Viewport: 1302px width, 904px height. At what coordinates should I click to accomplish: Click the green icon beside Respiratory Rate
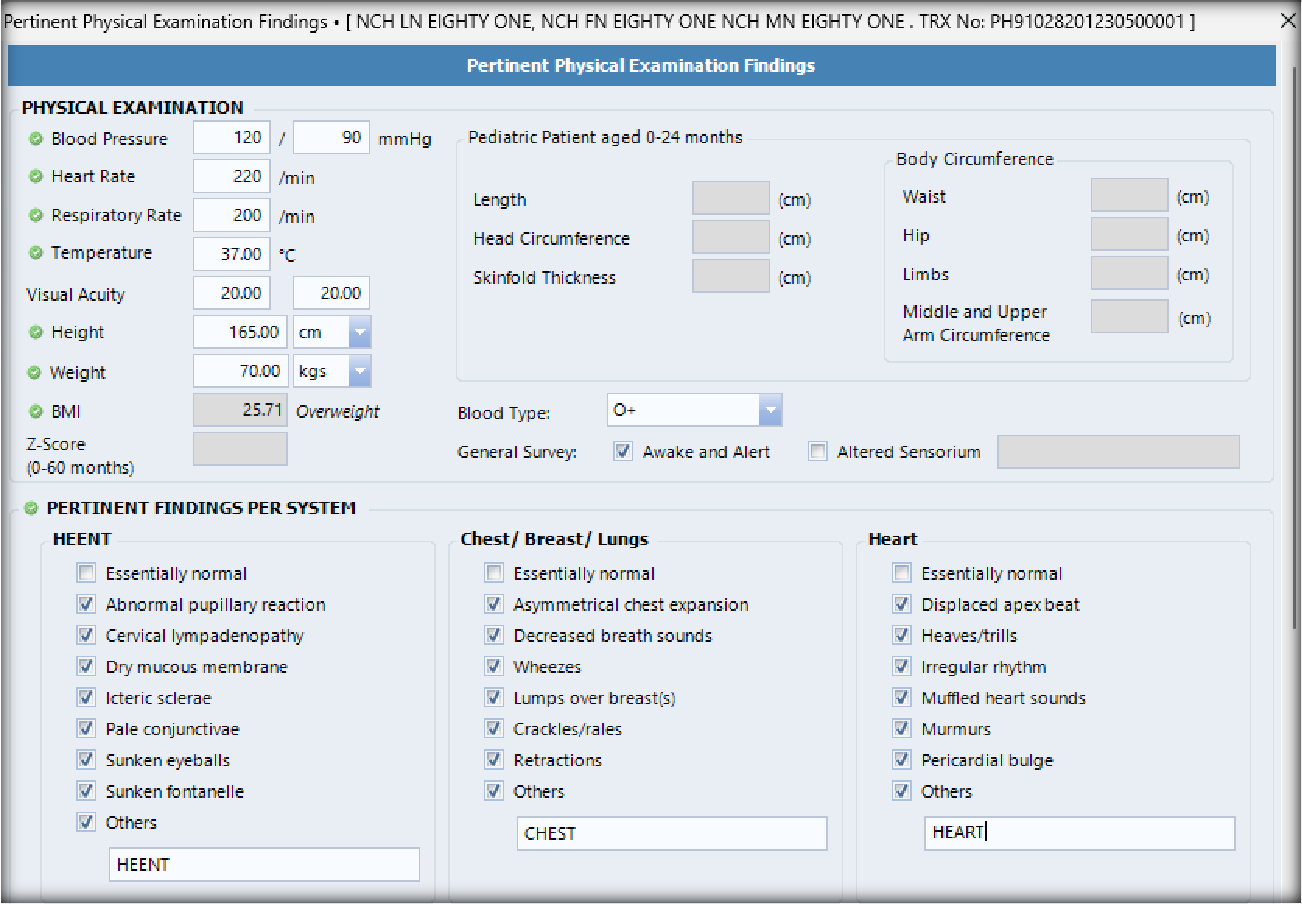tap(36, 216)
